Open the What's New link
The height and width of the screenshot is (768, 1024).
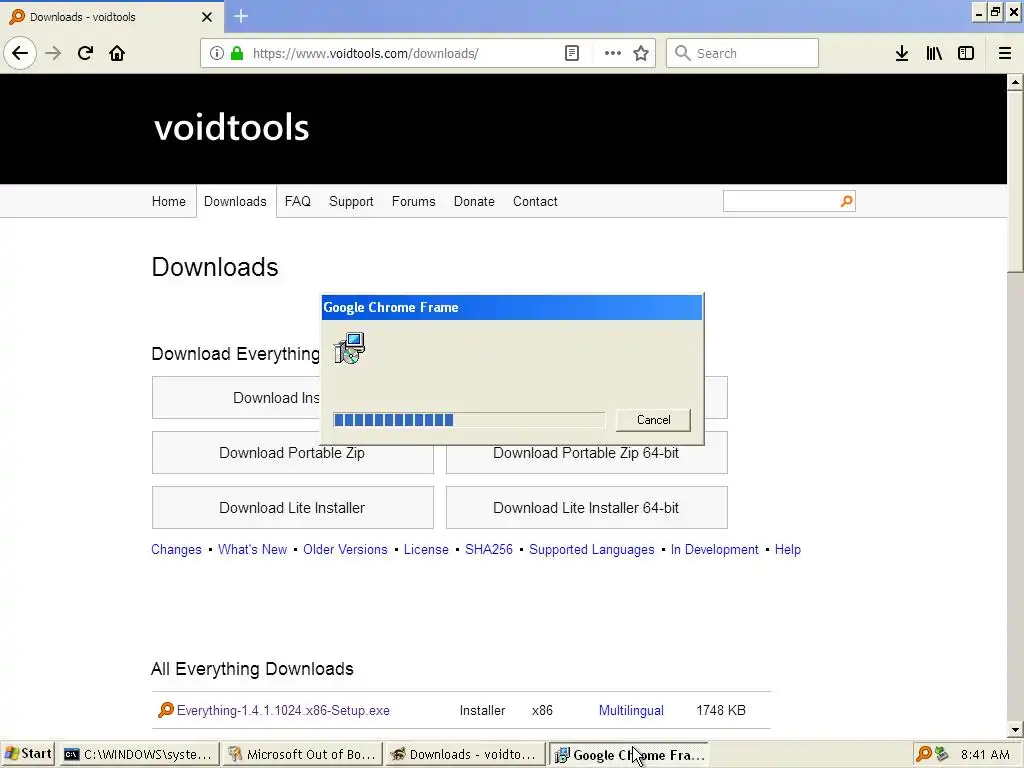click(x=253, y=549)
